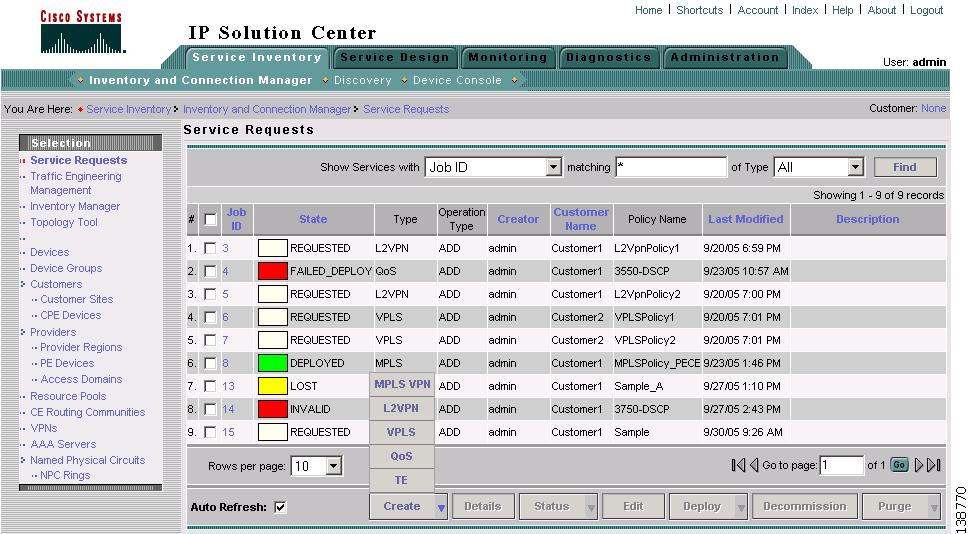The image size is (968, 534).
Task: Click the green Go page button
Action: pos(899,465)
